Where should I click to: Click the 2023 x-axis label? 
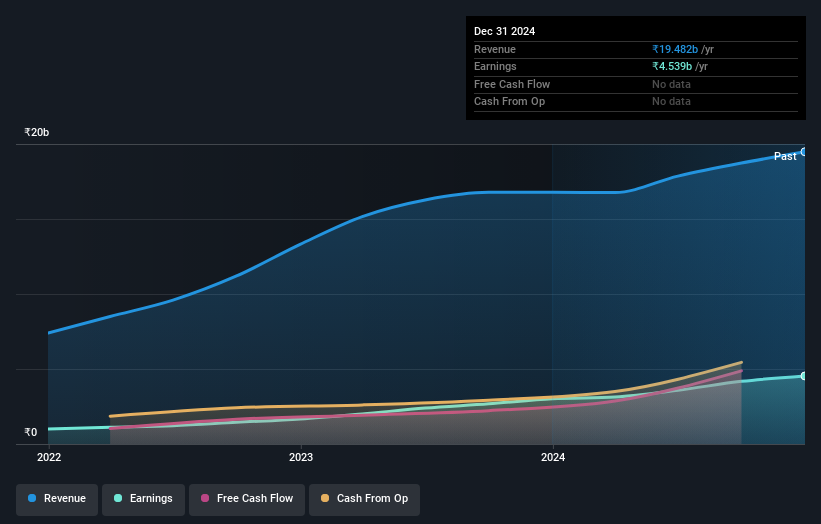pyautogui.click(x=301, y=458)
